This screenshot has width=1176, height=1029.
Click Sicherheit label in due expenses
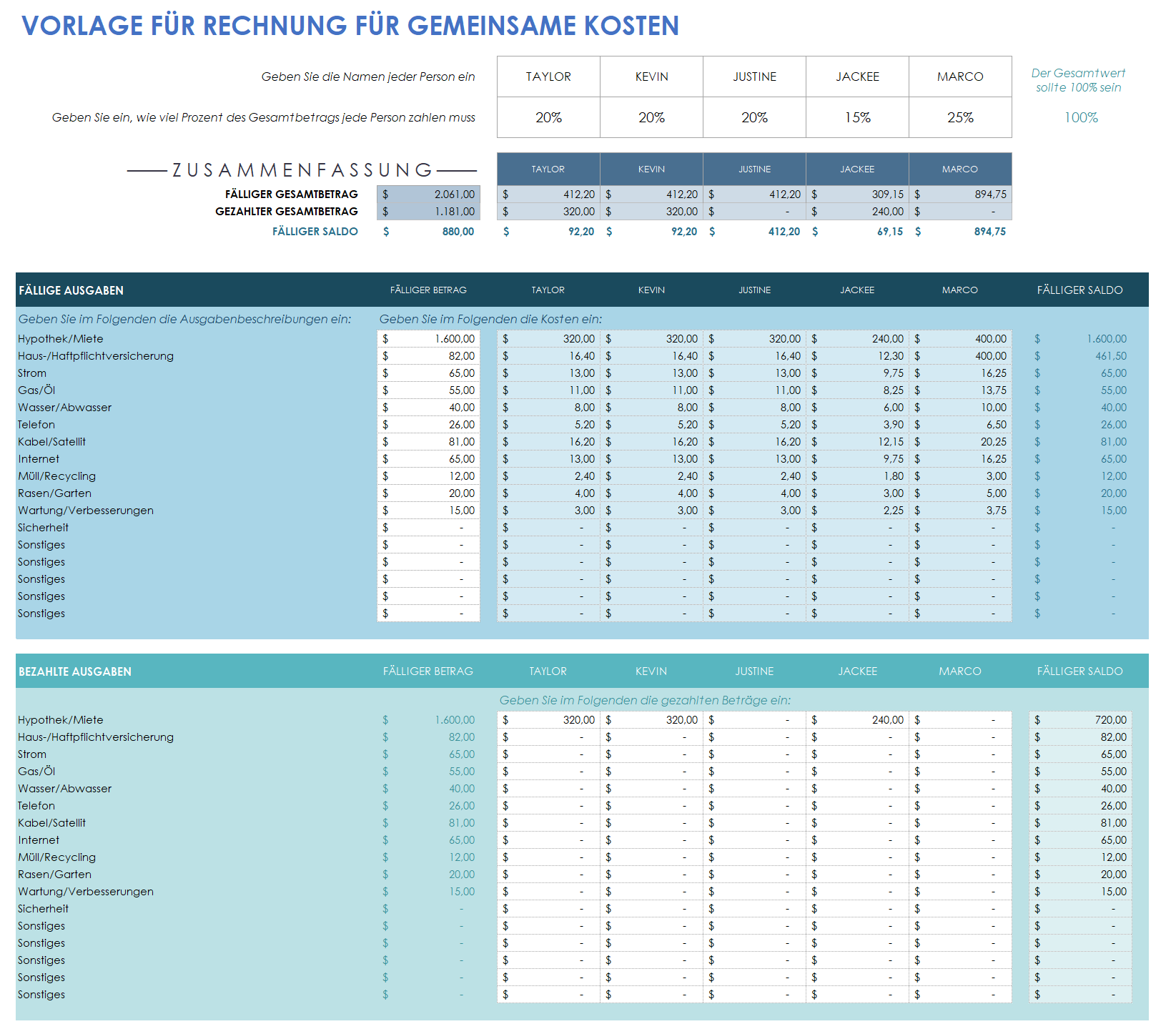click(43, 528)
